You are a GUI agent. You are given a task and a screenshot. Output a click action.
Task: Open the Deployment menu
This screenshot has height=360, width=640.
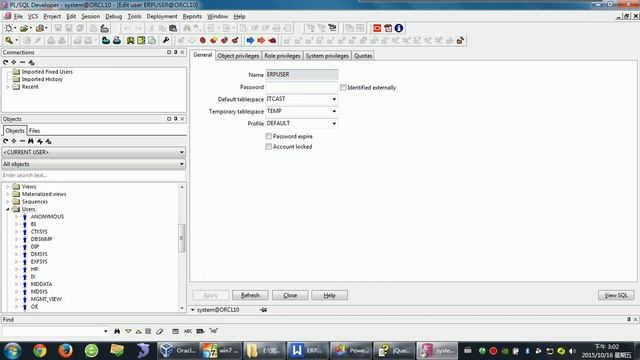click(x=162, y=16)
